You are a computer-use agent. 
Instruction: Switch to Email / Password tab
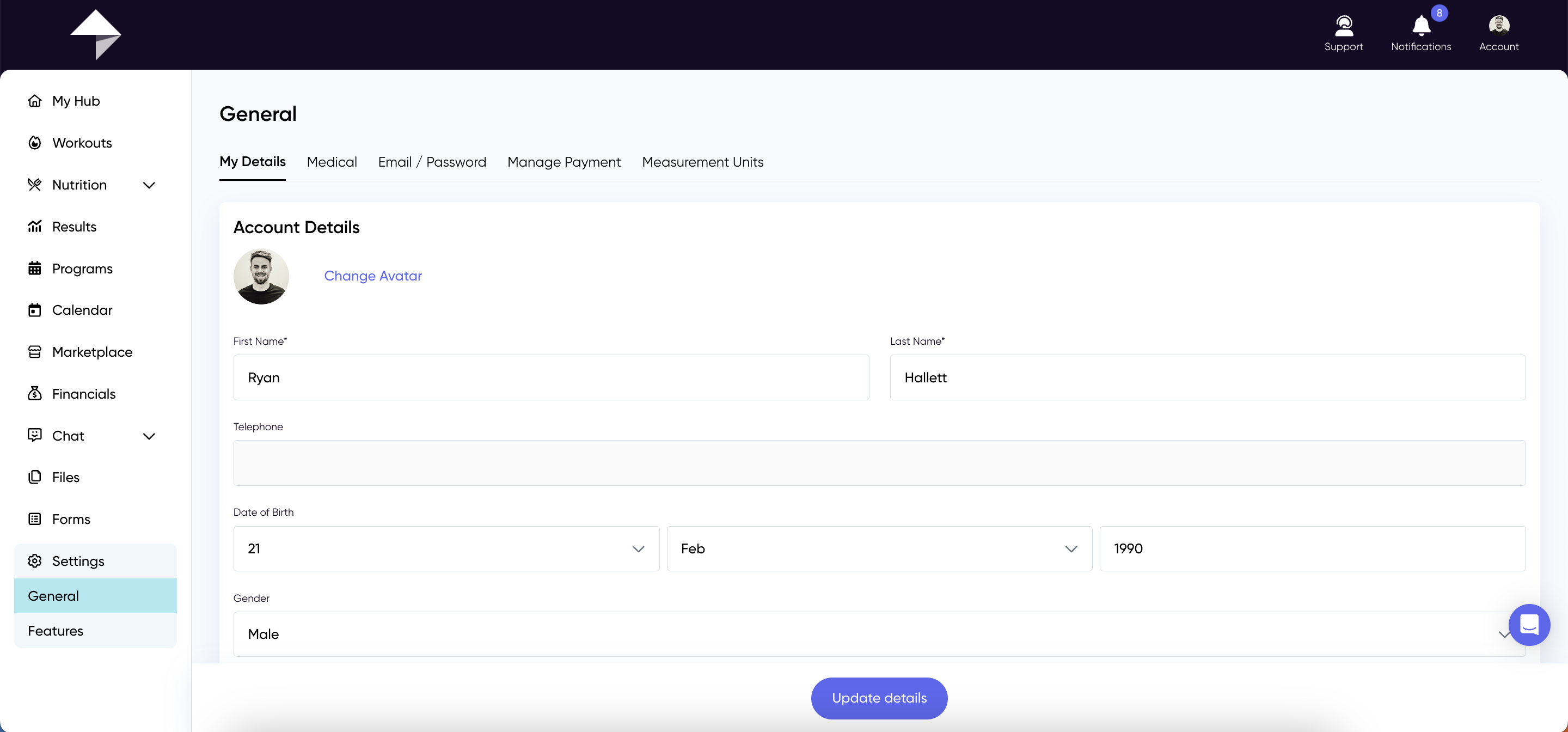(x=432, y=162)
